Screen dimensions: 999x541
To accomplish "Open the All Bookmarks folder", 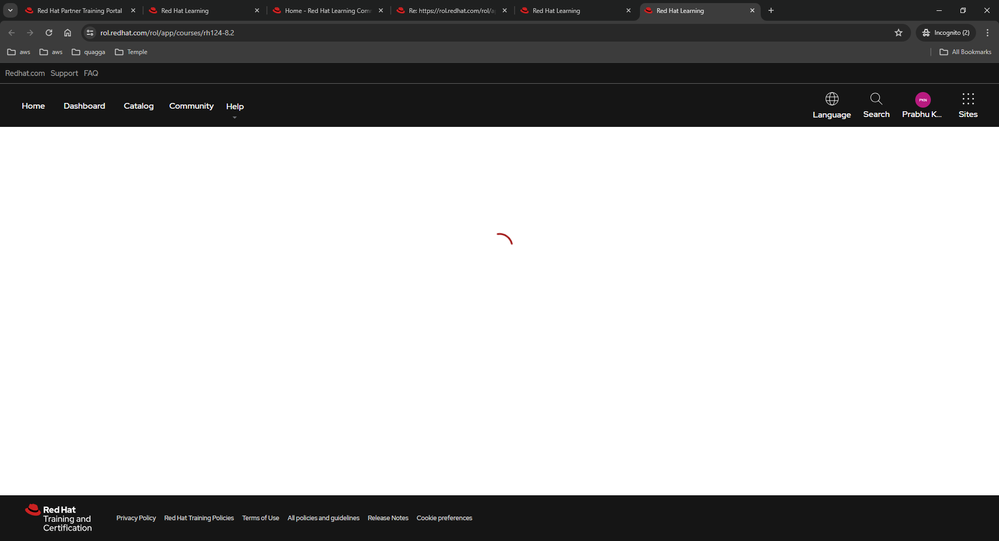I will click(x=965, y=52).
